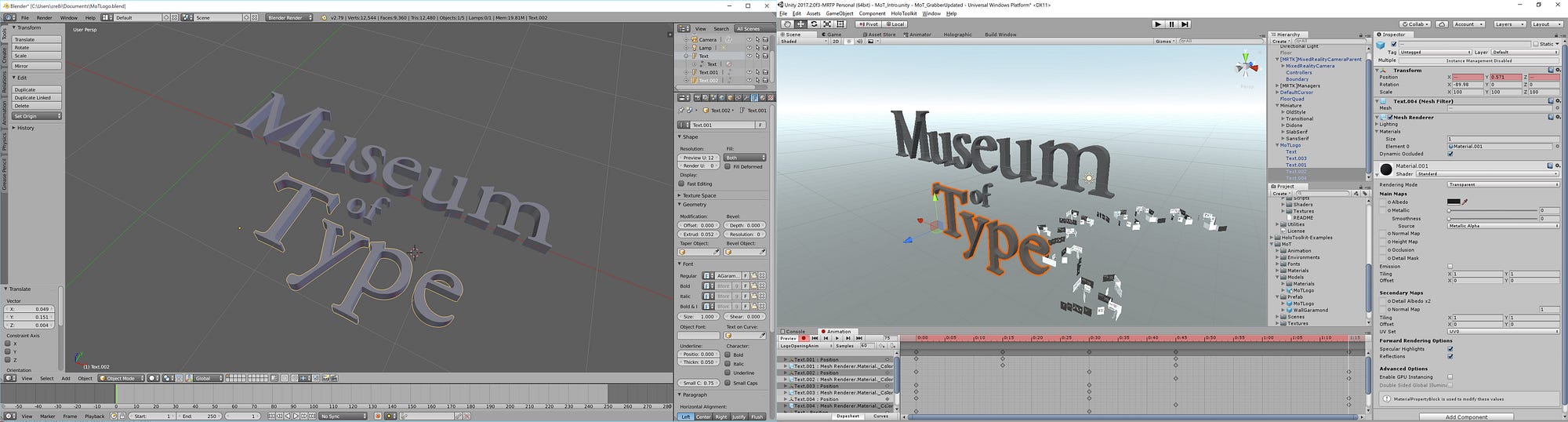Viewport: 1568px width, 422px height.
Task: Toggle scene audio icon in Unity Scene view
Action: click(859, 41)
